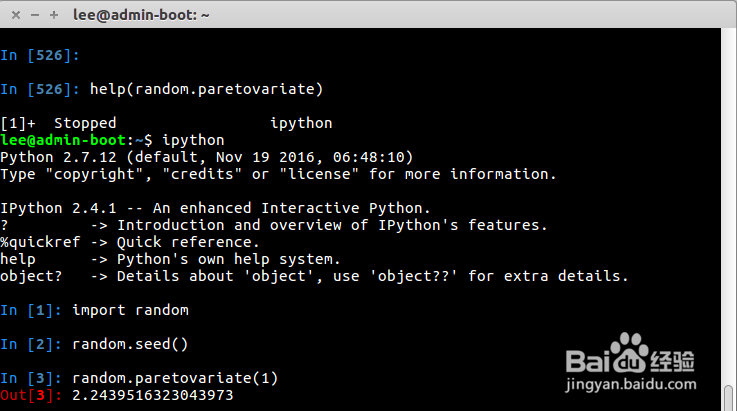737x411 pixels.
Task: Click the output value 2.2439516323043973
Action: coord(152,395)
